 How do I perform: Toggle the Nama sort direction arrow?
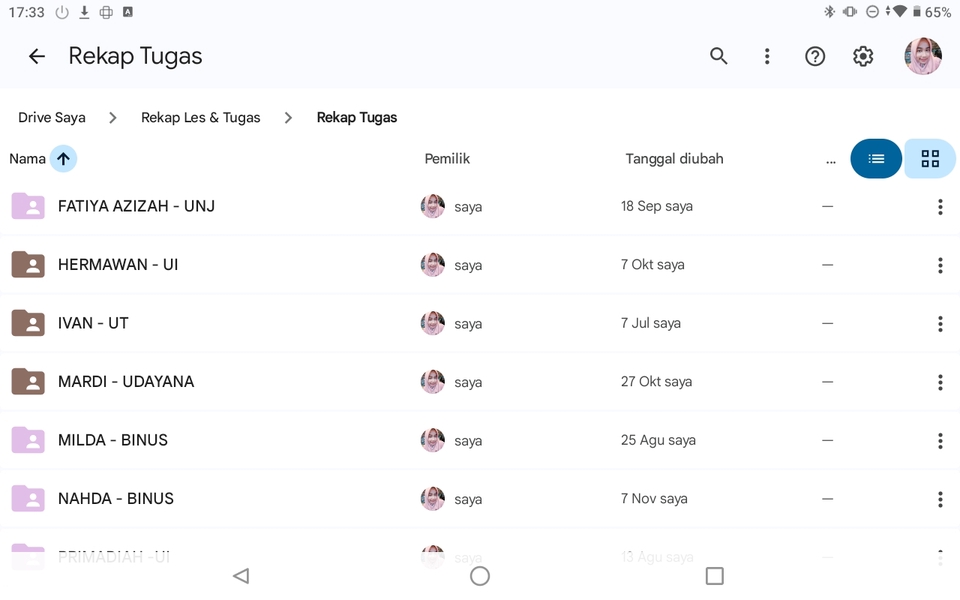tap(63, 159)
